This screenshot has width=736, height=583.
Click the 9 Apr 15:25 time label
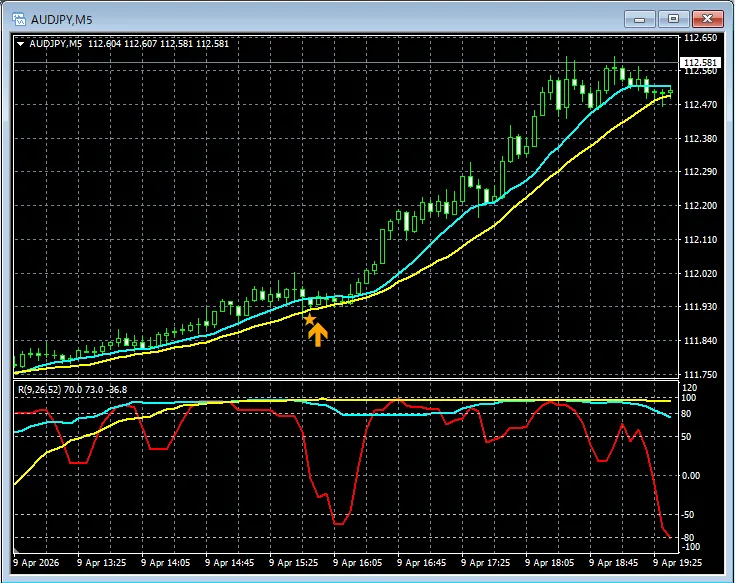pyautogui.click(x=293, y=562)
